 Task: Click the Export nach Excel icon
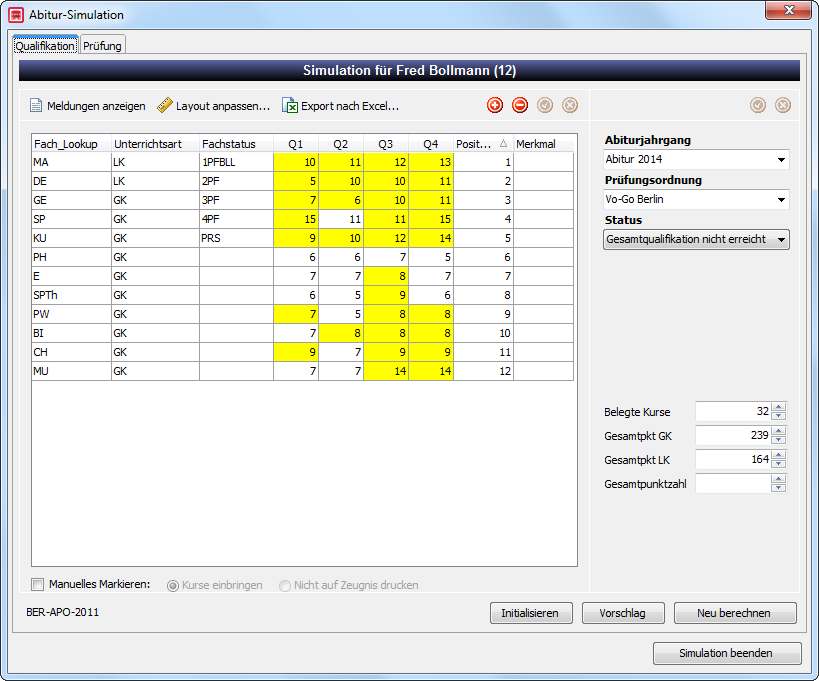tap(290, 105)
